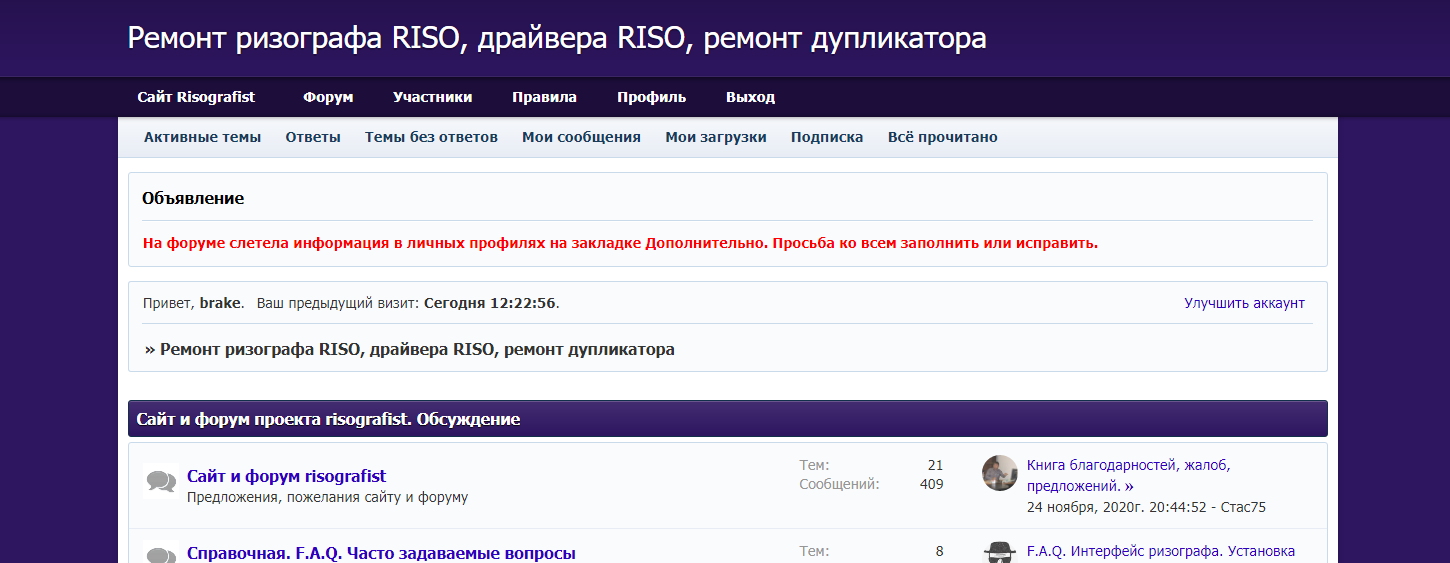
Task: Open the site title header link
Action: [x=557, y=38]
